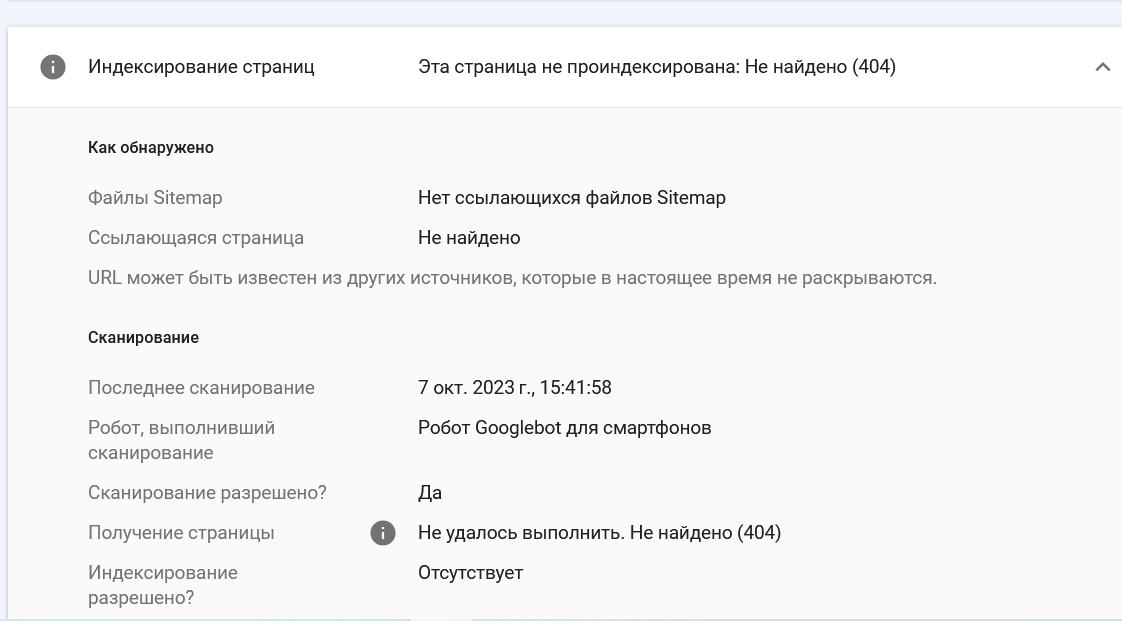
Task: Click the Файлы Sitemap label
Action: tap(155, 198)
